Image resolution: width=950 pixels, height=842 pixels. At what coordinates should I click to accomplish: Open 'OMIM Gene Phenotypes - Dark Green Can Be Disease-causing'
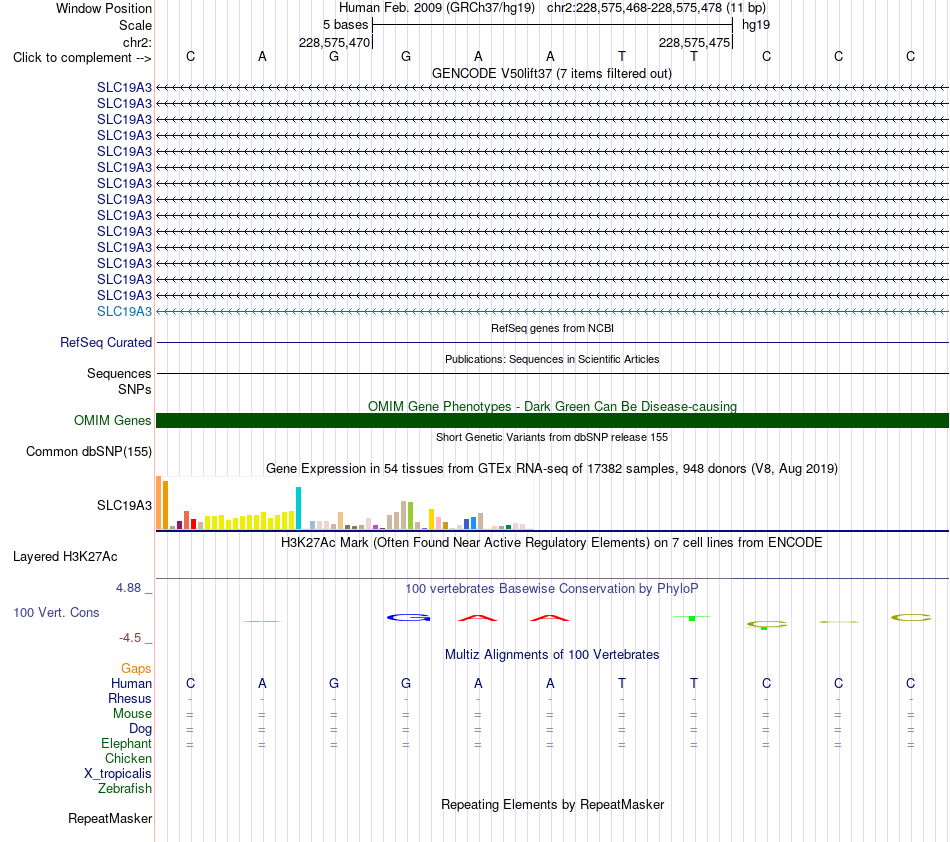(552, 406)
